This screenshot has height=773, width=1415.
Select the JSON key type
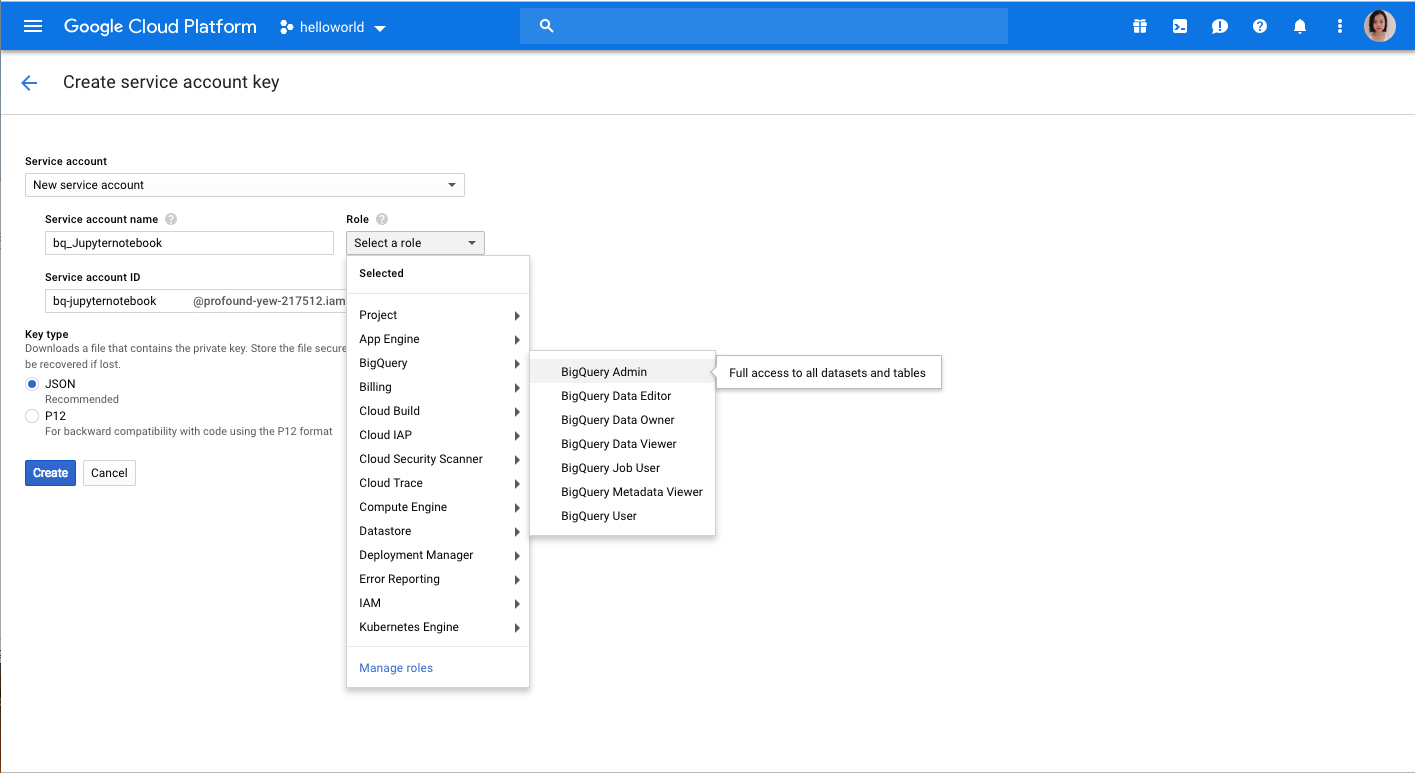pos(32,384)
